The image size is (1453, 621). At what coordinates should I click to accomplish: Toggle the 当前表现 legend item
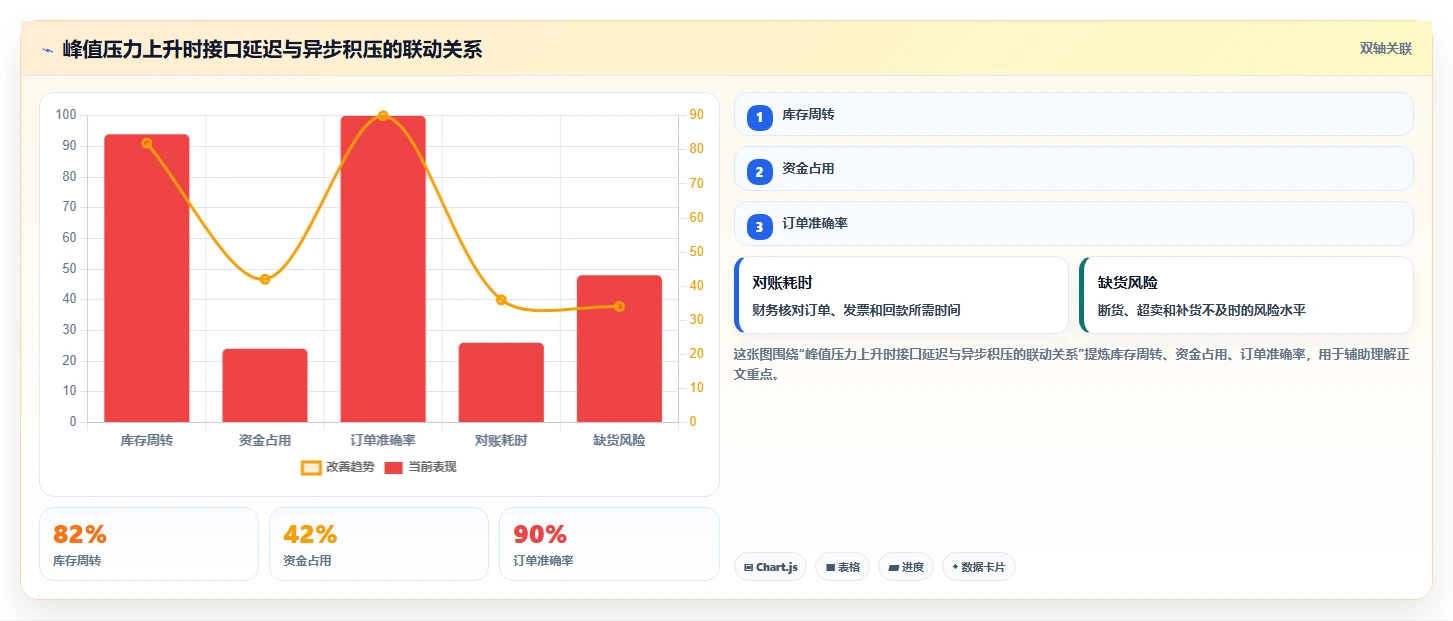click(420, 467)
